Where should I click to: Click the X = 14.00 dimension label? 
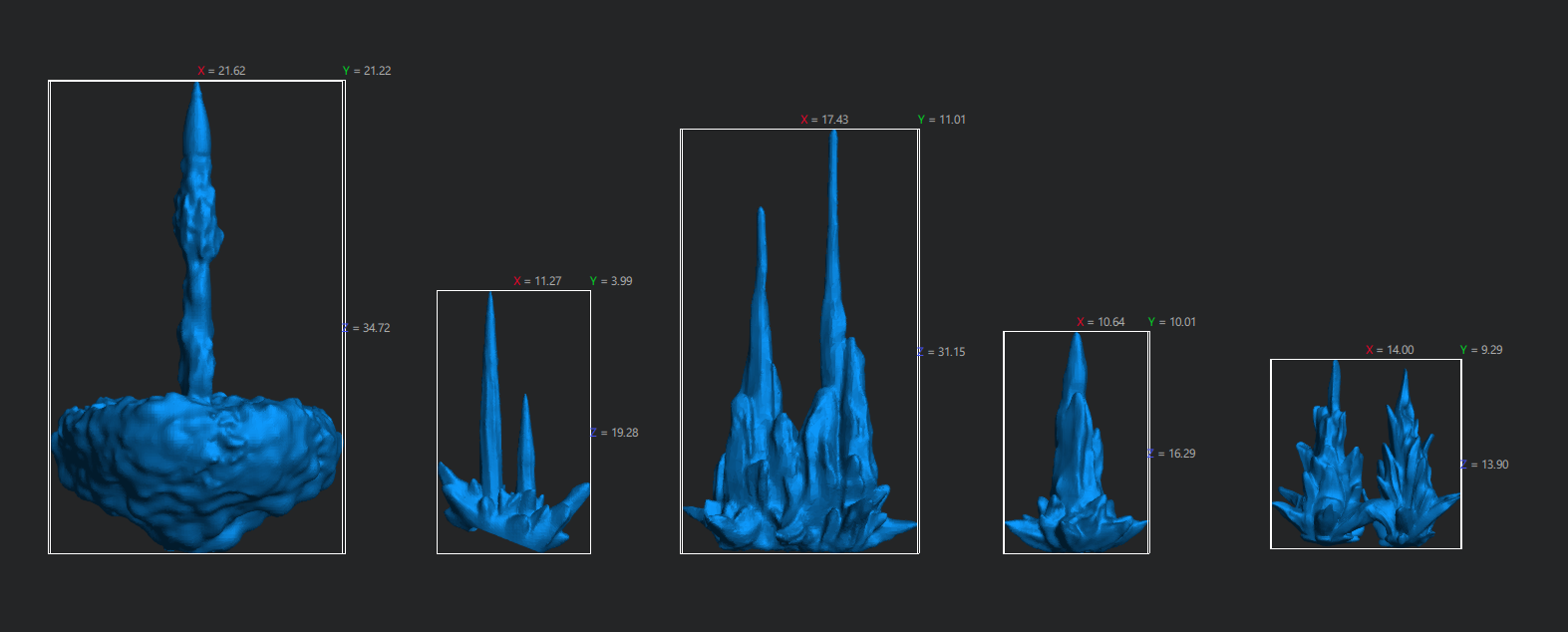1391,350
